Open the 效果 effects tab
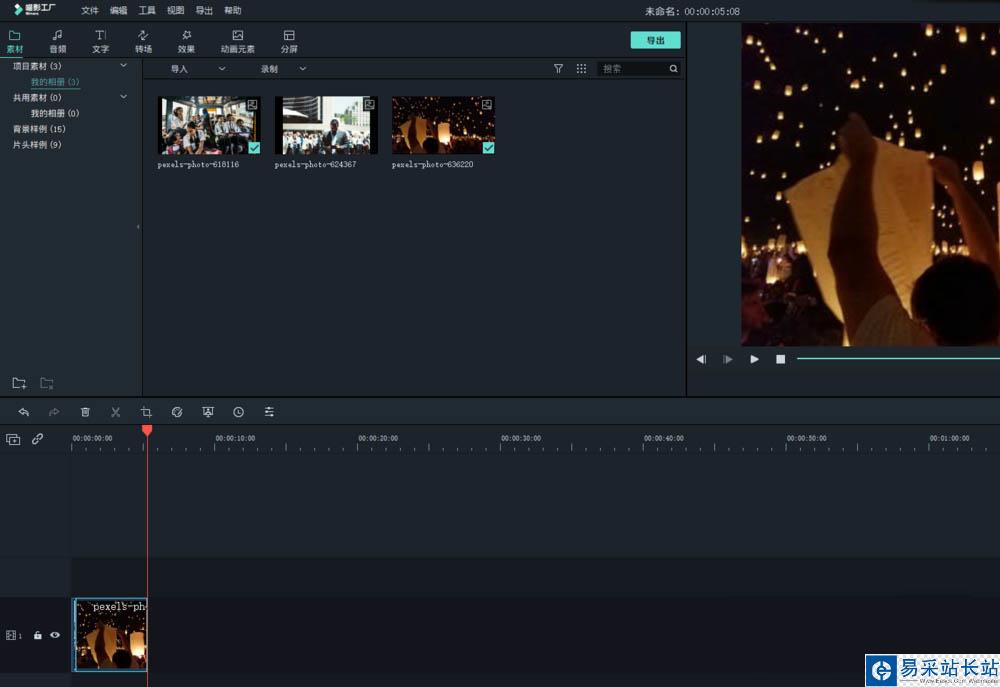 186,41
